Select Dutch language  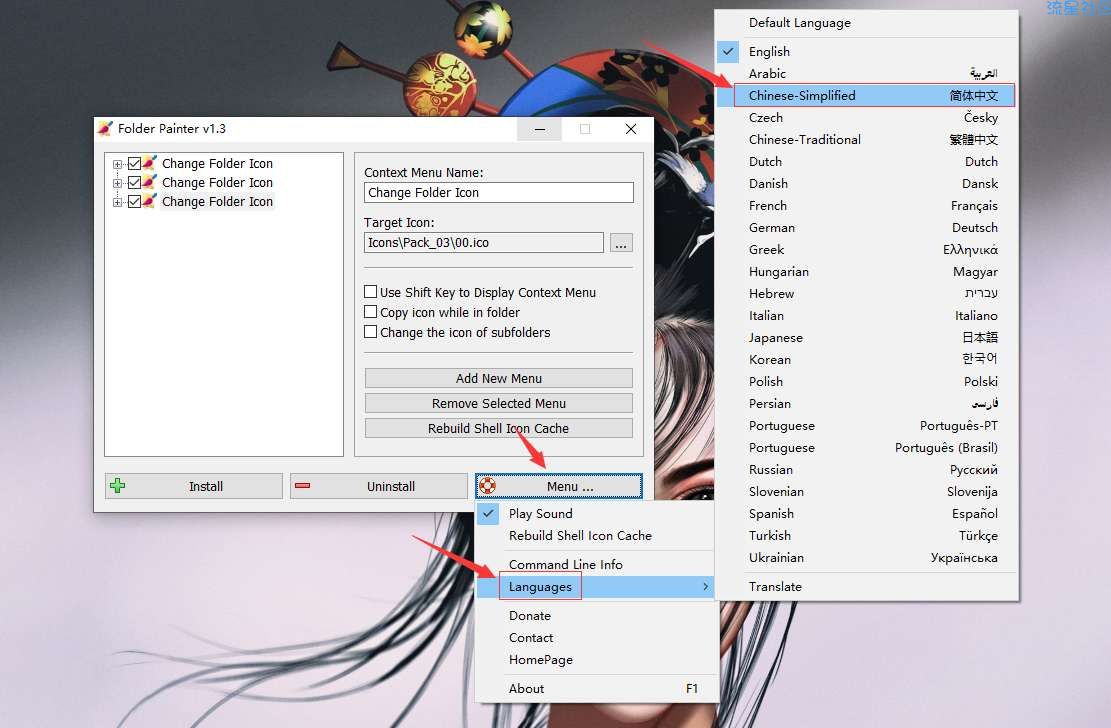pyautogui.click(x=867, y=161)
